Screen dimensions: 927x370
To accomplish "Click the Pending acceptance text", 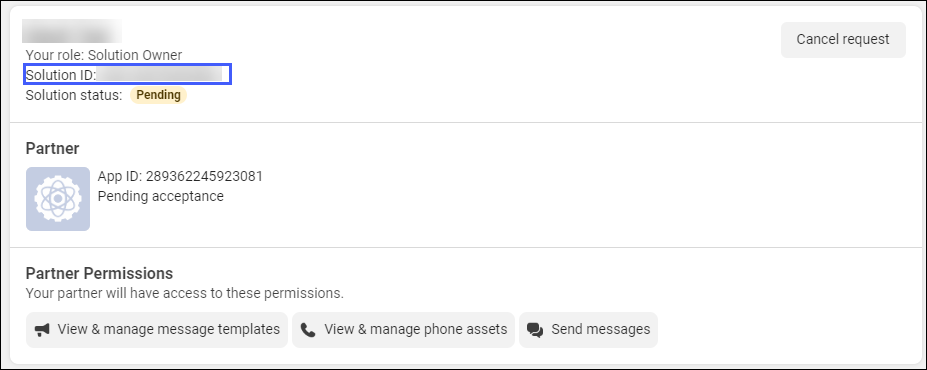I will click(161, 196).
